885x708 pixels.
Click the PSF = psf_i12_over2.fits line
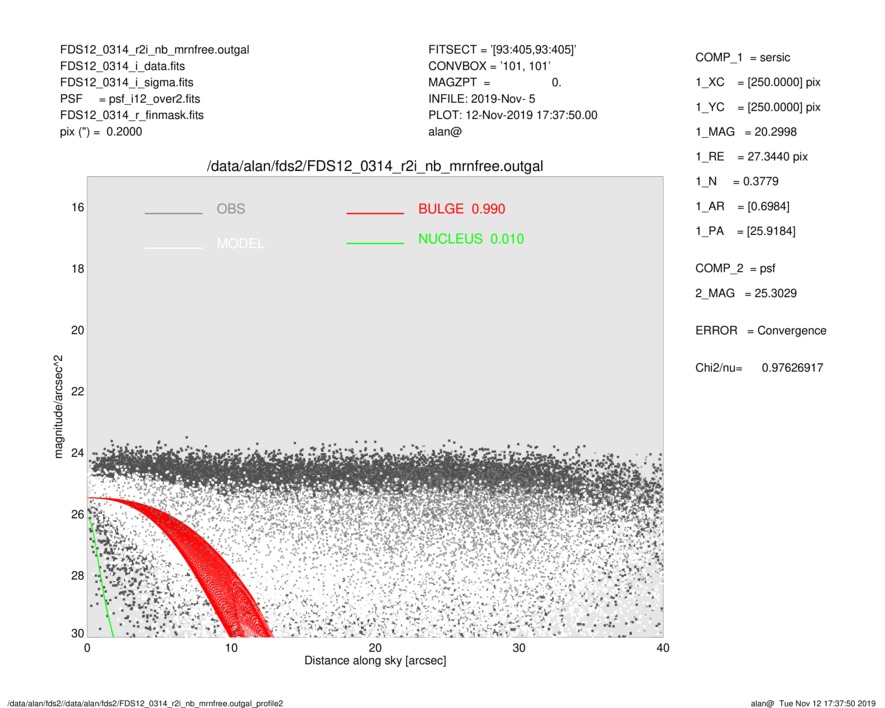(x=130, y=99)
